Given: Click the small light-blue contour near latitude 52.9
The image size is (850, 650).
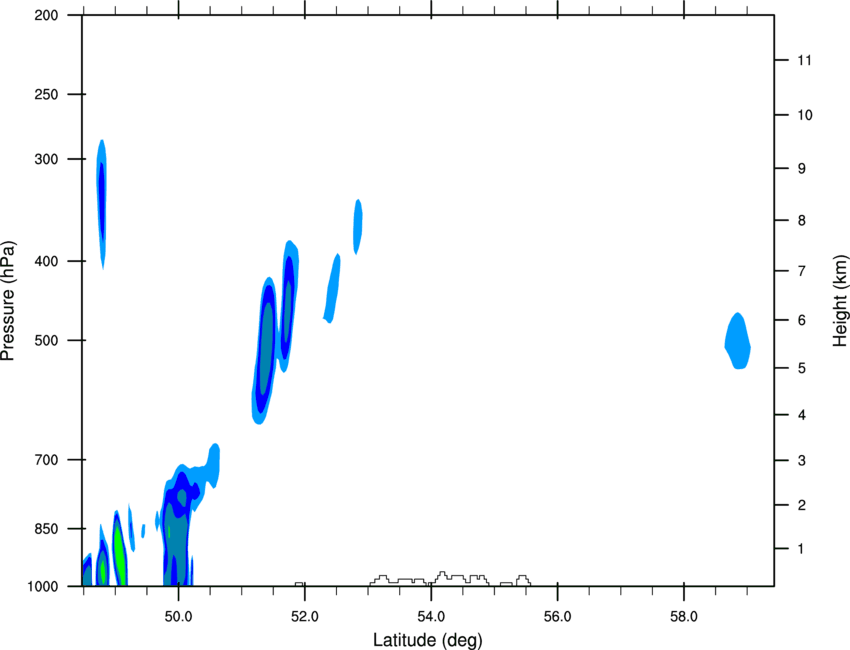Looking at the screenshot, I should point(358,227).
